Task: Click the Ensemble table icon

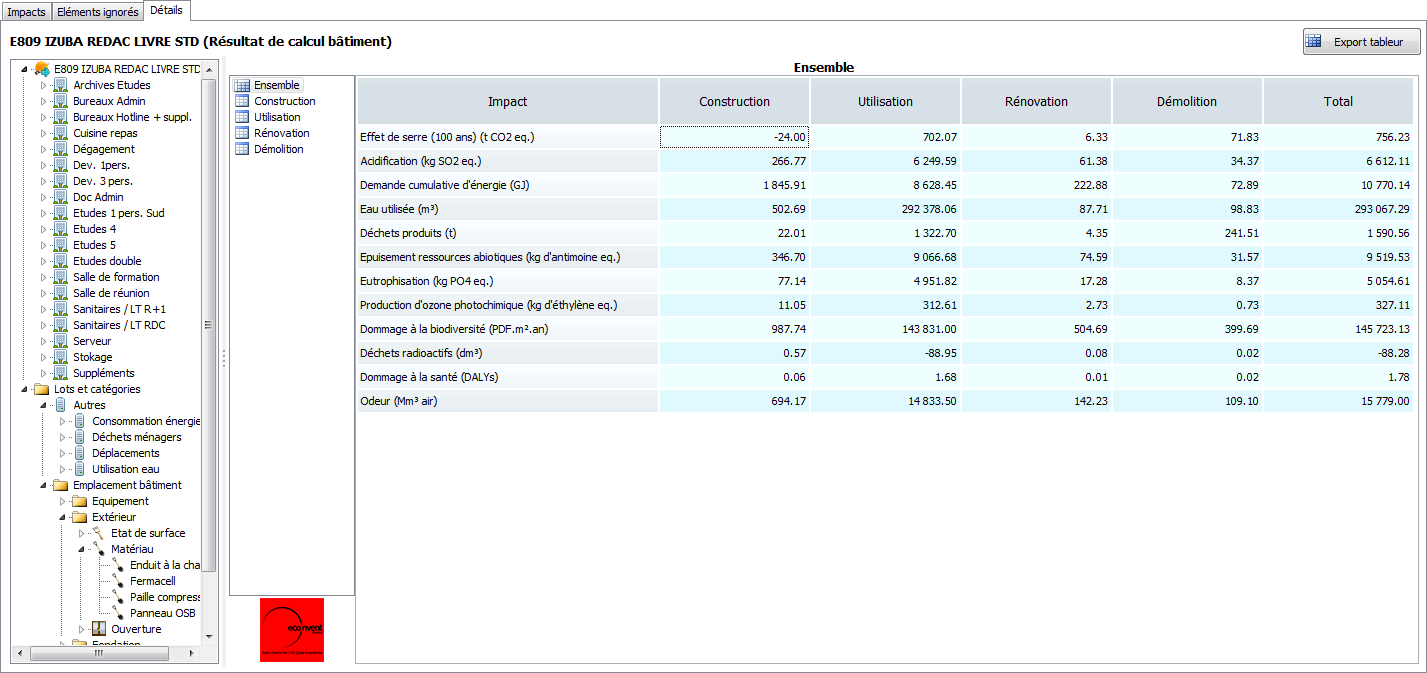Action: 242,85
